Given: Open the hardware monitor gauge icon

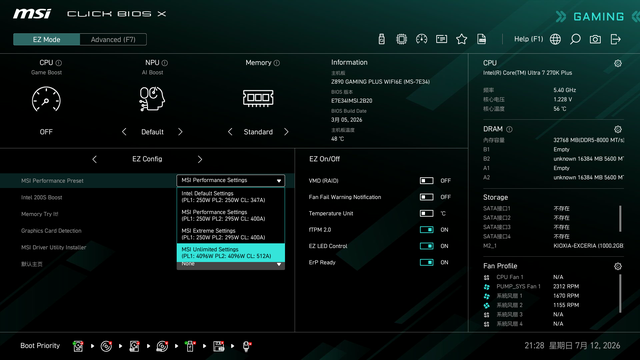Looking at the screenshot, I should pos(421,39).
